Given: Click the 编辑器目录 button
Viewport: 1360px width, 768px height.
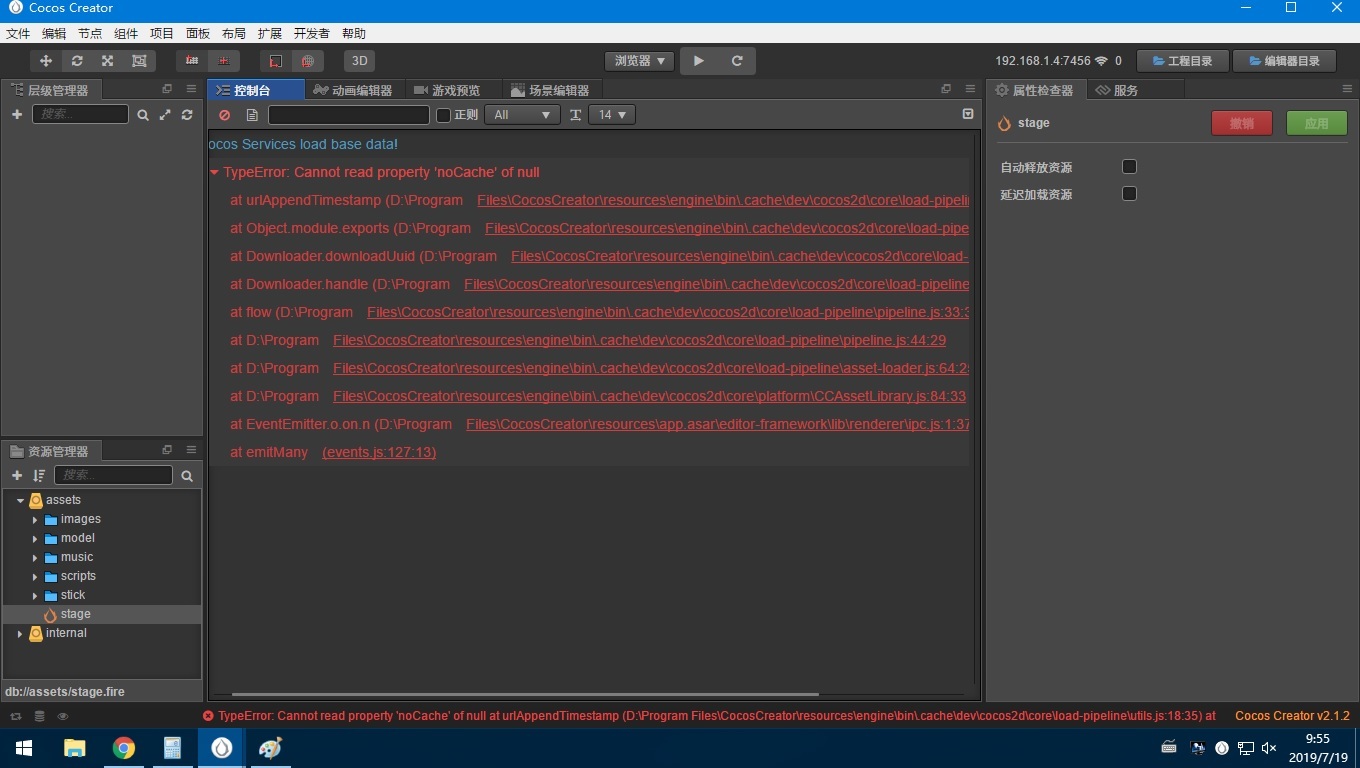Looking at the screenshot, I should (x=1286, y=61).
